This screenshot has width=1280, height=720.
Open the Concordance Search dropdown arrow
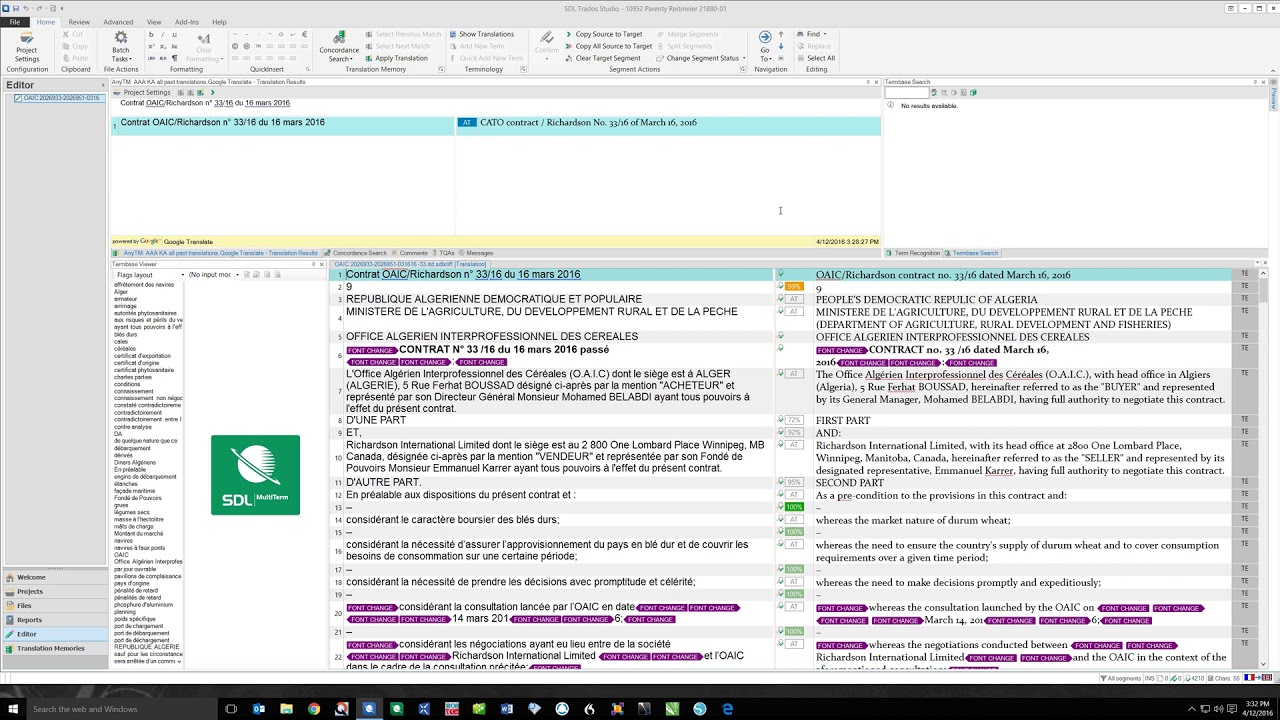(x=353, y=59)
